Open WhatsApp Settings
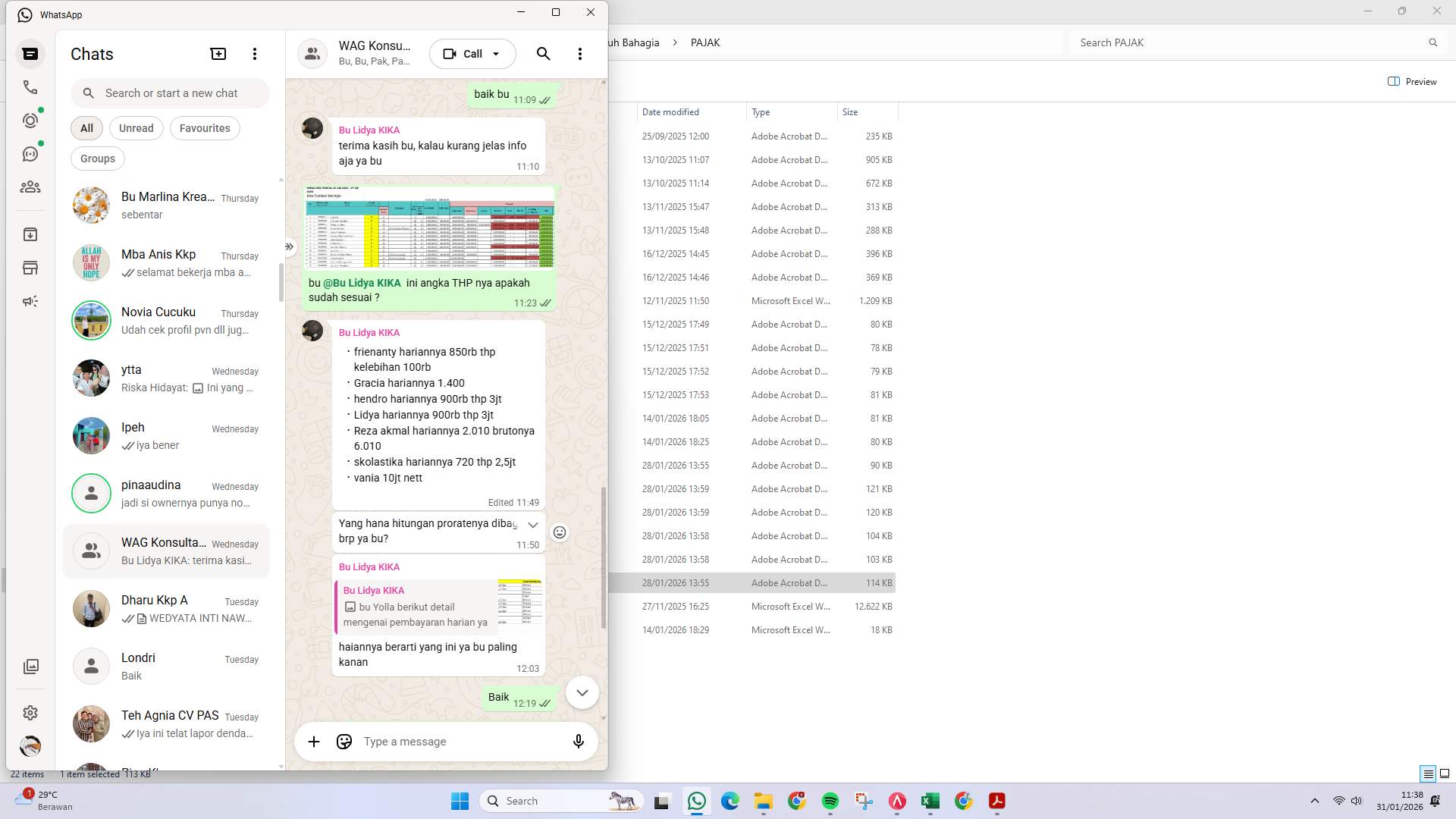 click(30, 713)
